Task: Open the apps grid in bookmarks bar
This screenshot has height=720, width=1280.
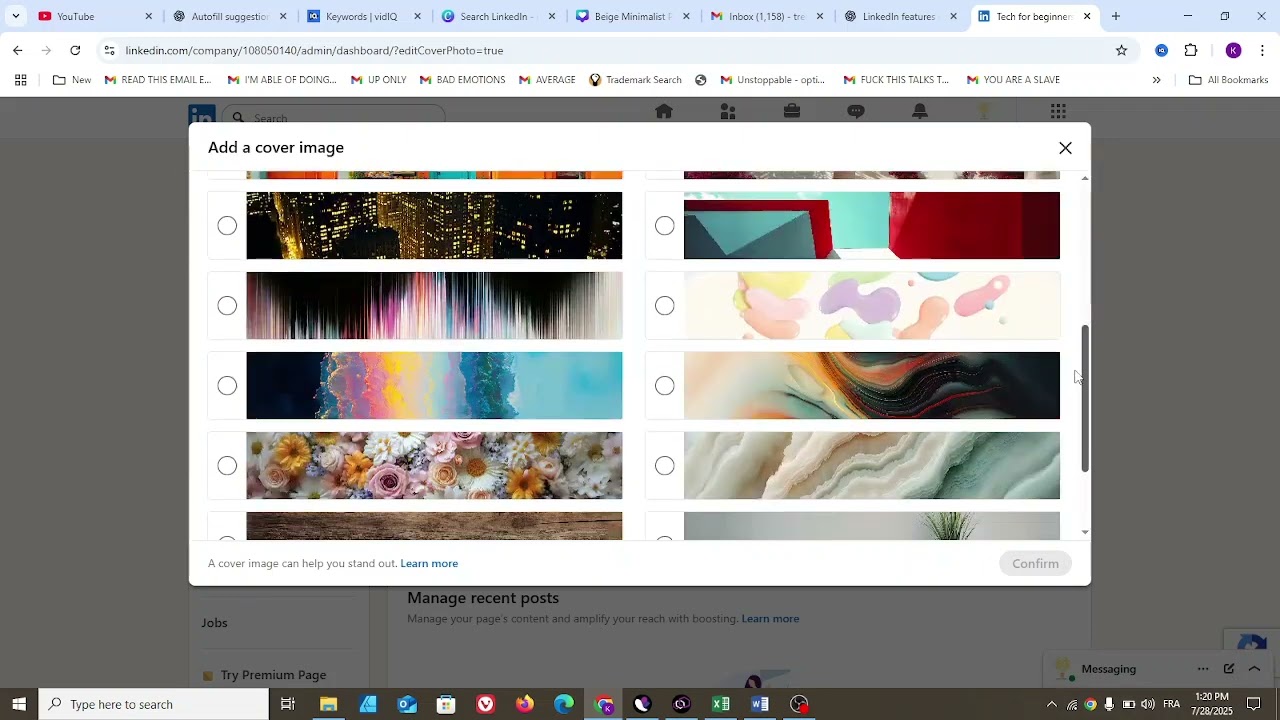Action: 20,80
